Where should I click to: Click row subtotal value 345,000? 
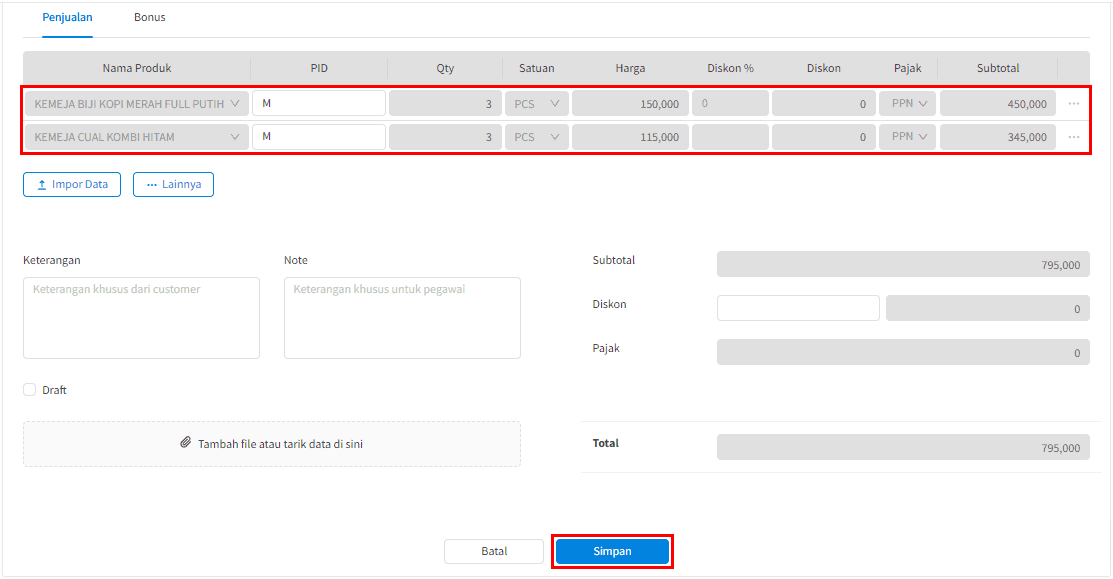click(x=998, y=137)
